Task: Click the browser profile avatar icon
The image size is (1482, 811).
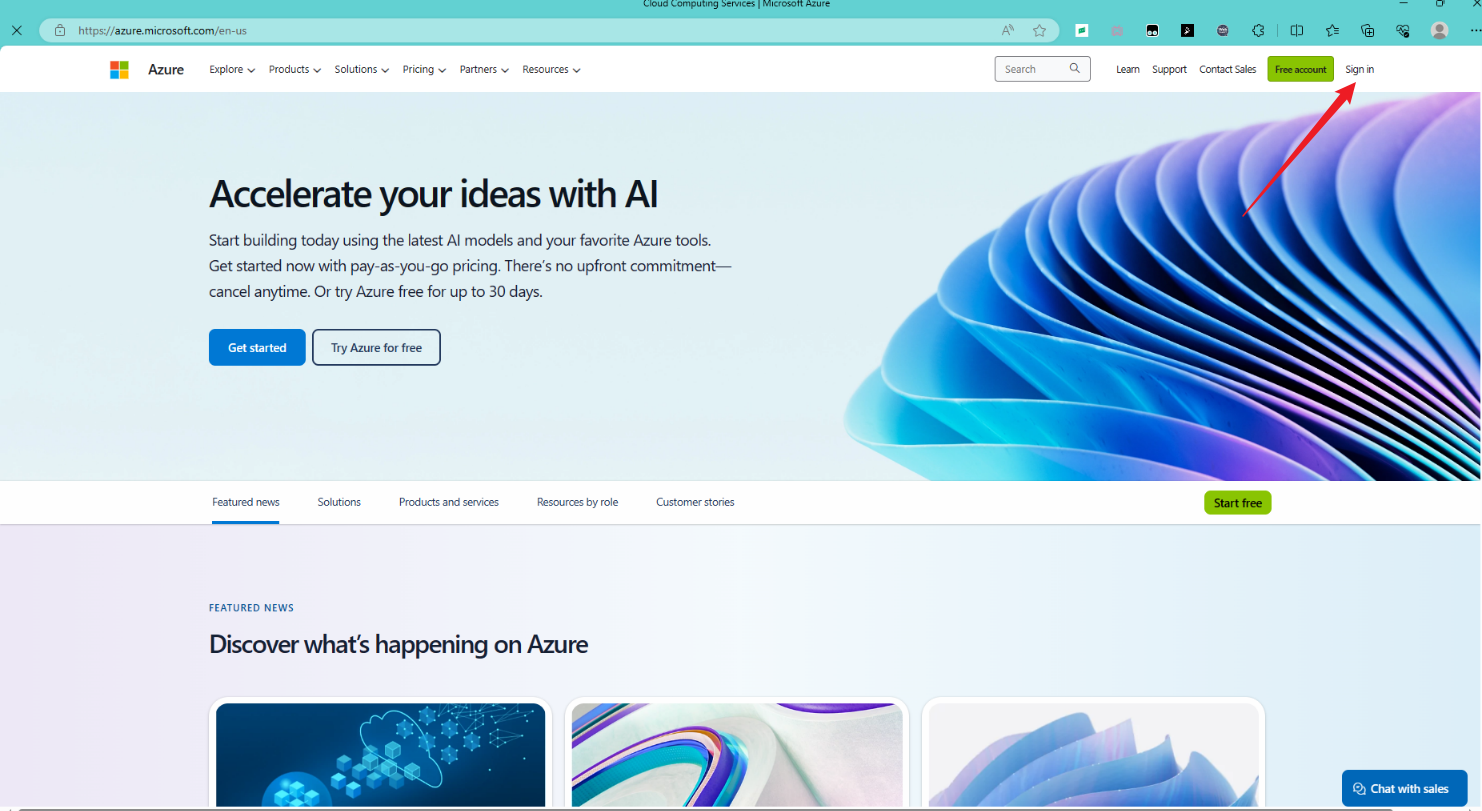Action: (x=1439, y=31)
